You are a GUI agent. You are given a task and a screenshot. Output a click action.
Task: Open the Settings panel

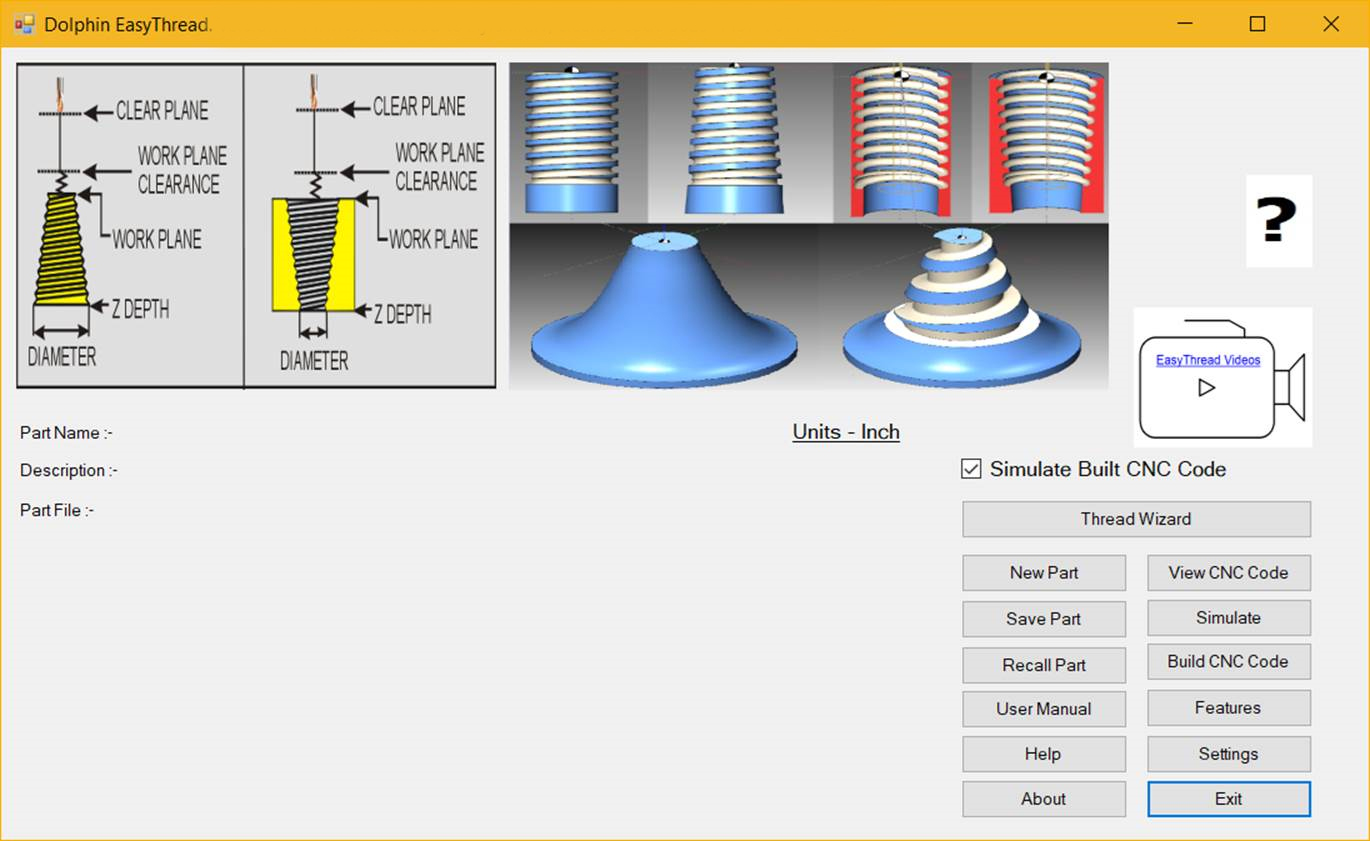coord(1228,754)
